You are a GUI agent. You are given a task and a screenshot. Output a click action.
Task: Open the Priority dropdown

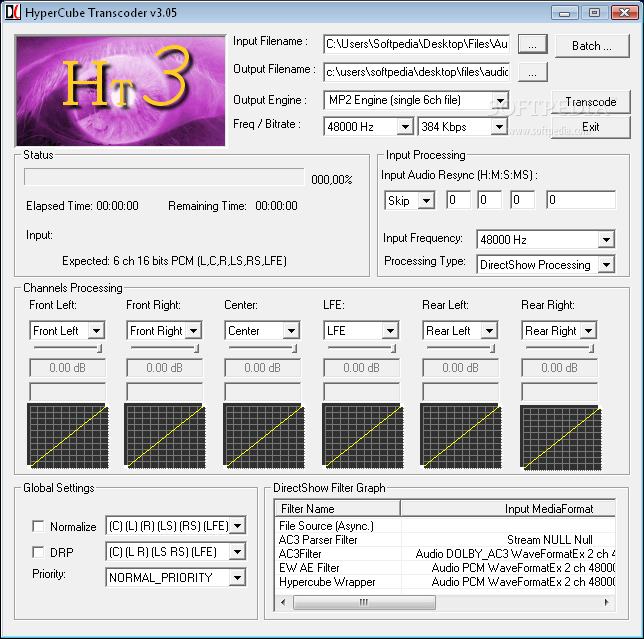237,577
